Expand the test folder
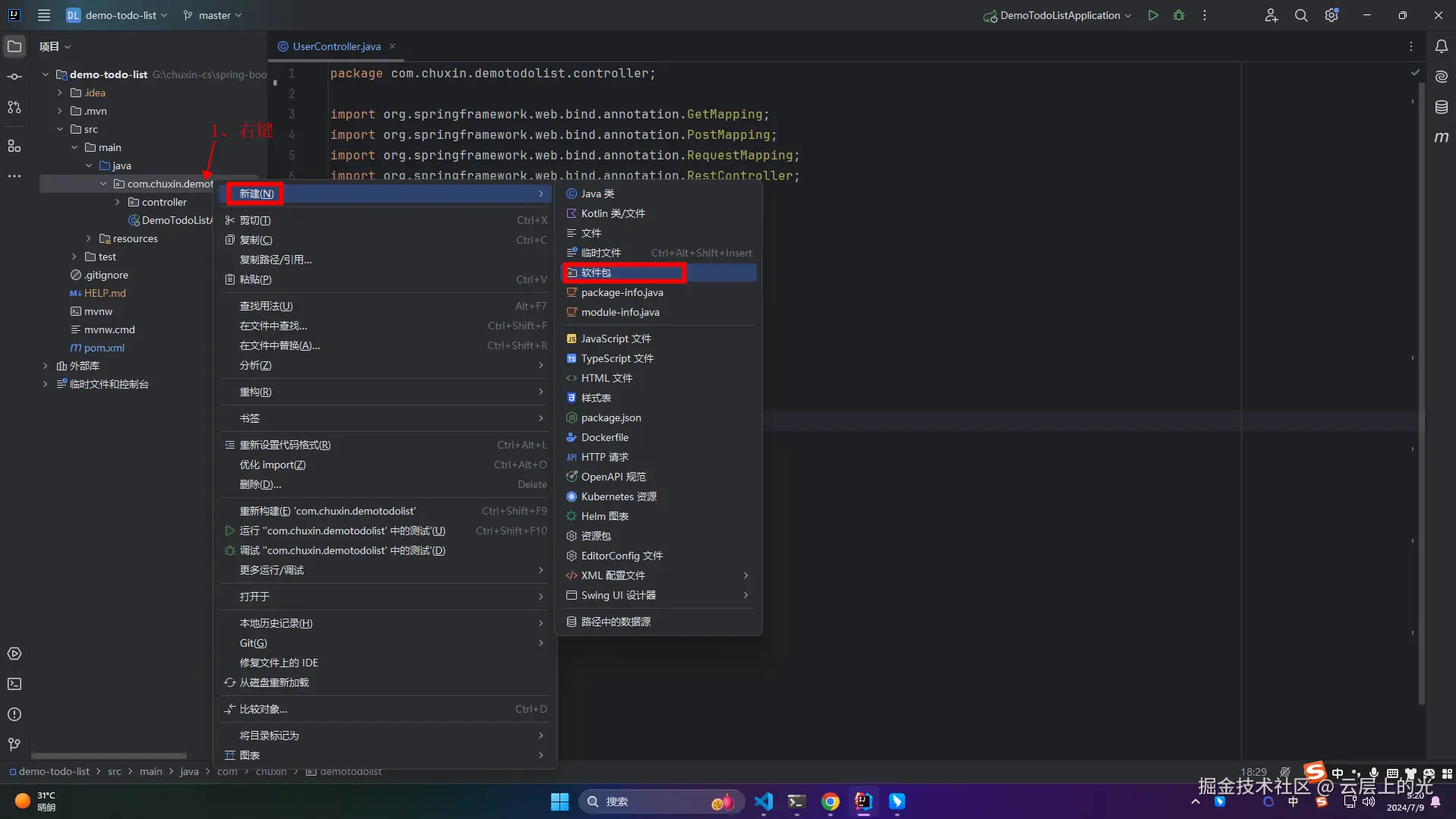Screen dimensions: 1456x819 [x=74, y=257]
